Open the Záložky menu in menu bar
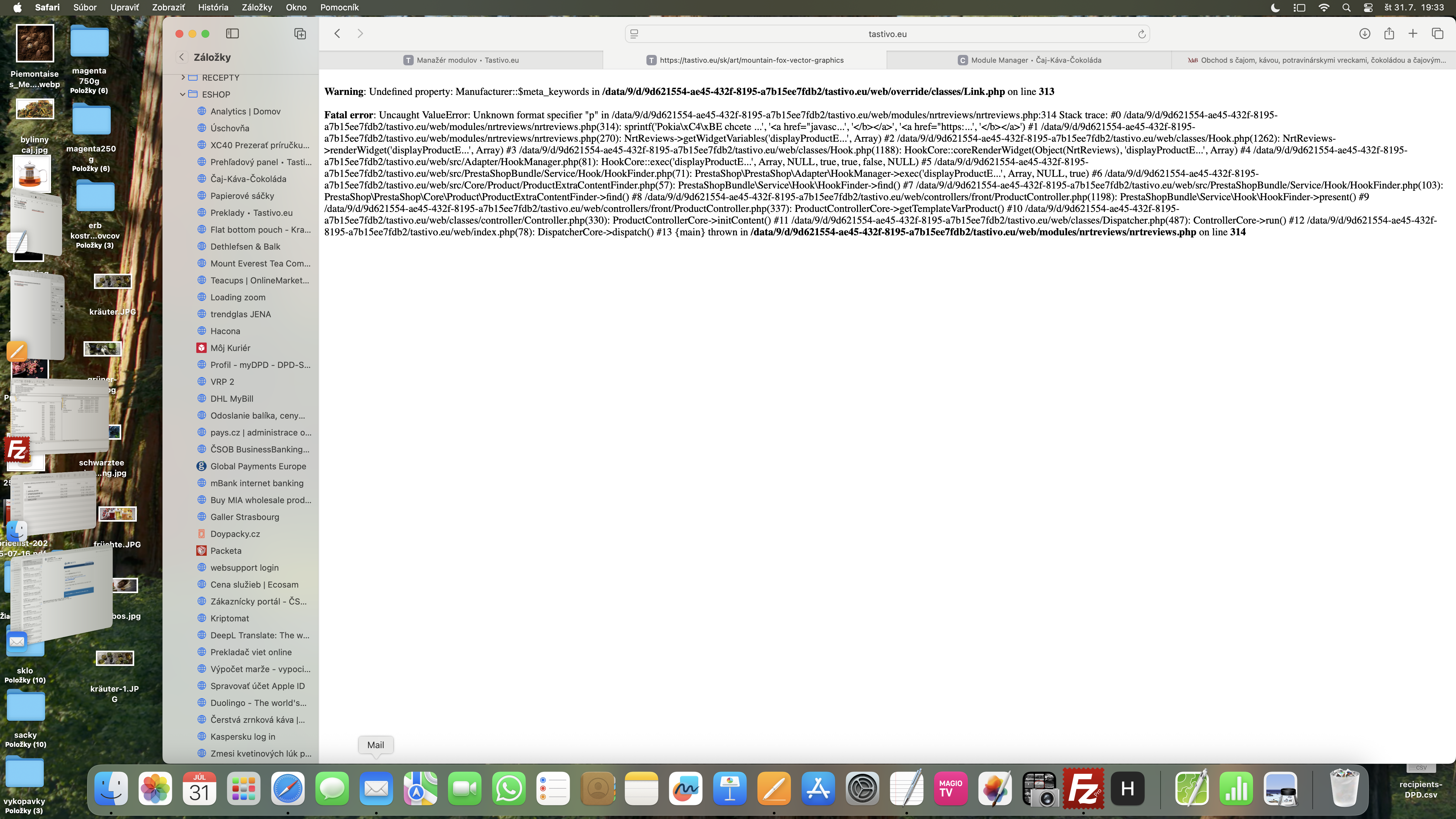Image resolution: width=1456 pixels, height=819 pixels. (x=257, y=7)
